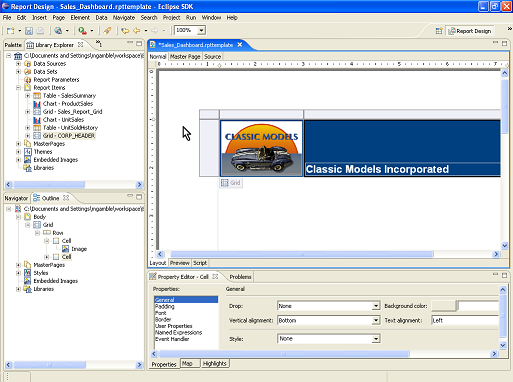Click the Background color text field
This screenshot has height=382, width=513.
coord(478,306)
